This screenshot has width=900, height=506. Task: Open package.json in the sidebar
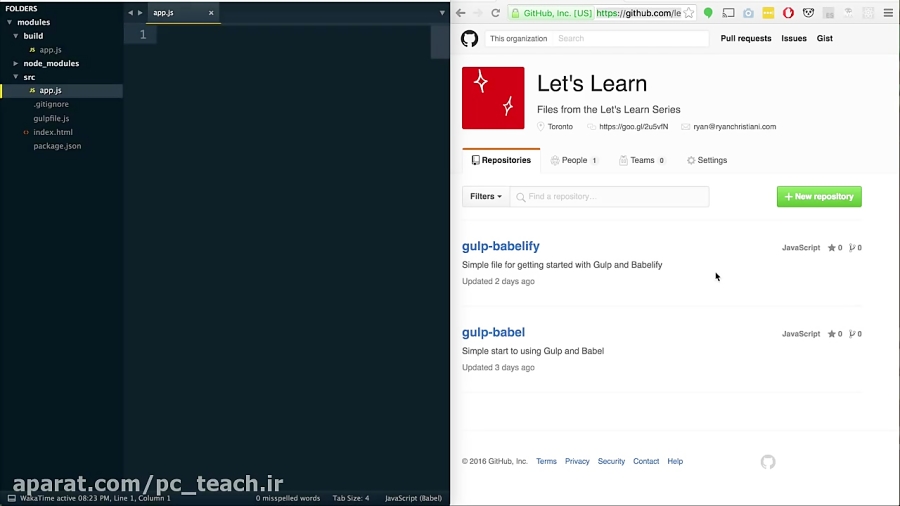point(57,146)
